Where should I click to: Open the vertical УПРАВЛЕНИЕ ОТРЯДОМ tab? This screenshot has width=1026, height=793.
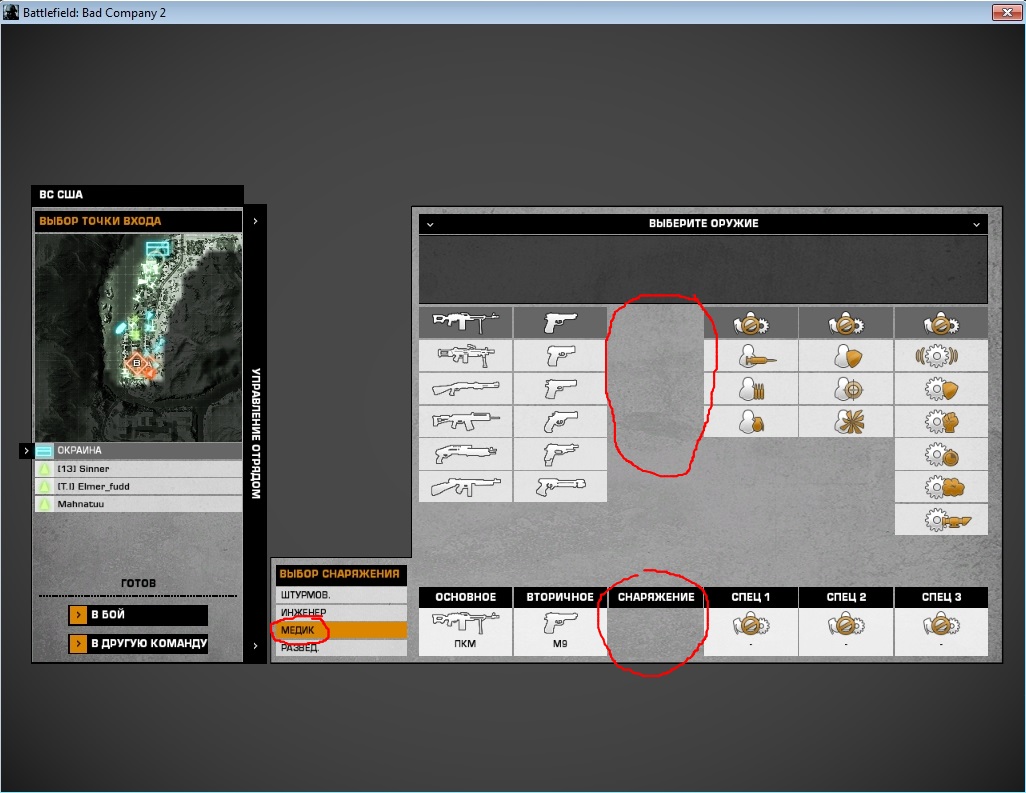pos(255,433)
